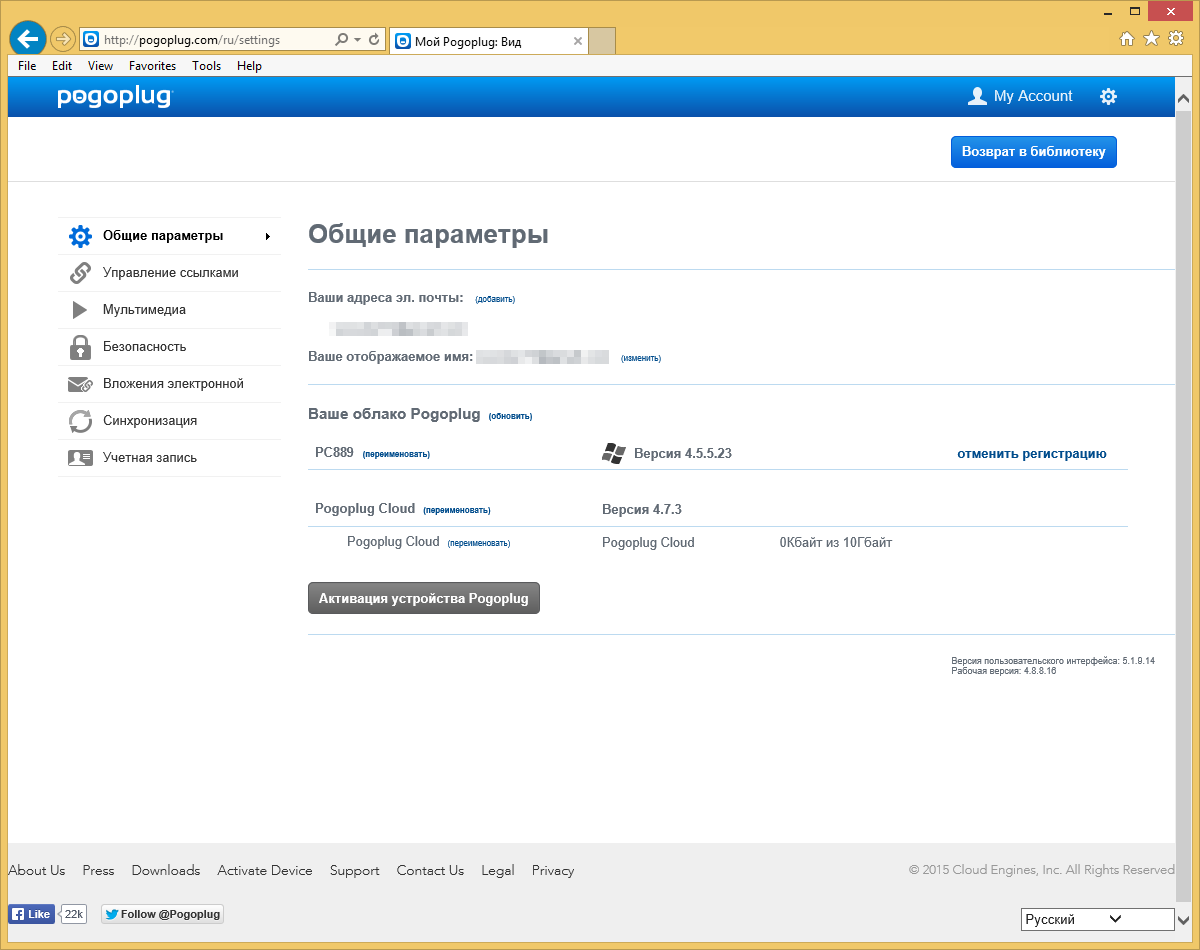The image size is (1200, 950).
Task: Open the address bar dropdown arrow
Action: pos(358,40)
